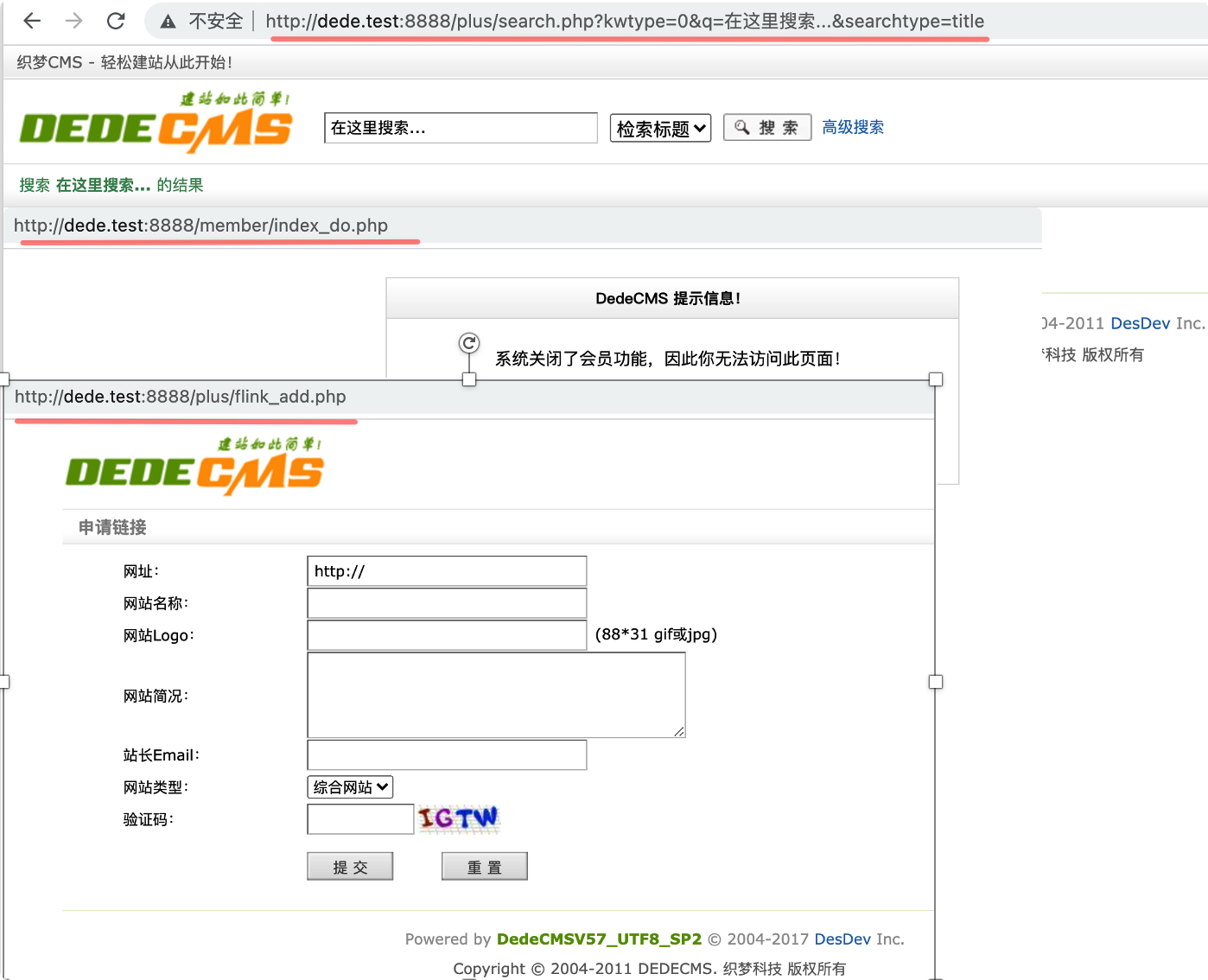Click the 网站名称 input field

447,603
